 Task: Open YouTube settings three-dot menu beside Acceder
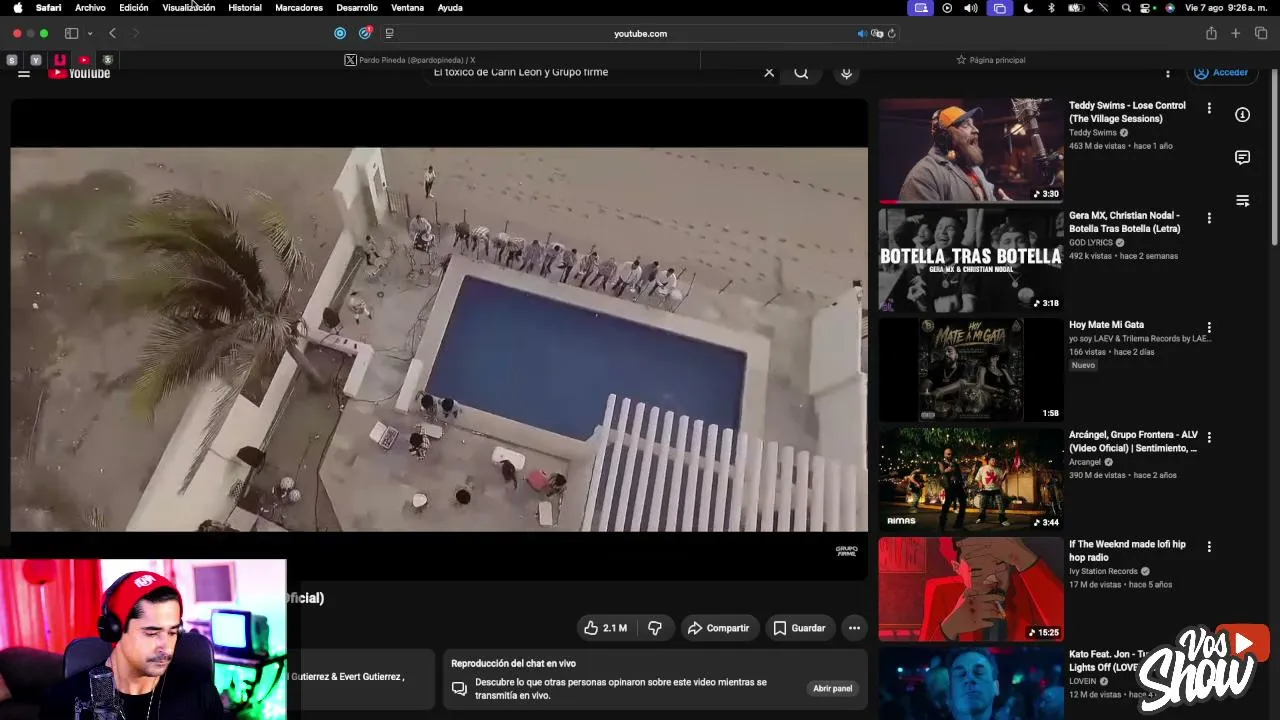coord(1167,72)
